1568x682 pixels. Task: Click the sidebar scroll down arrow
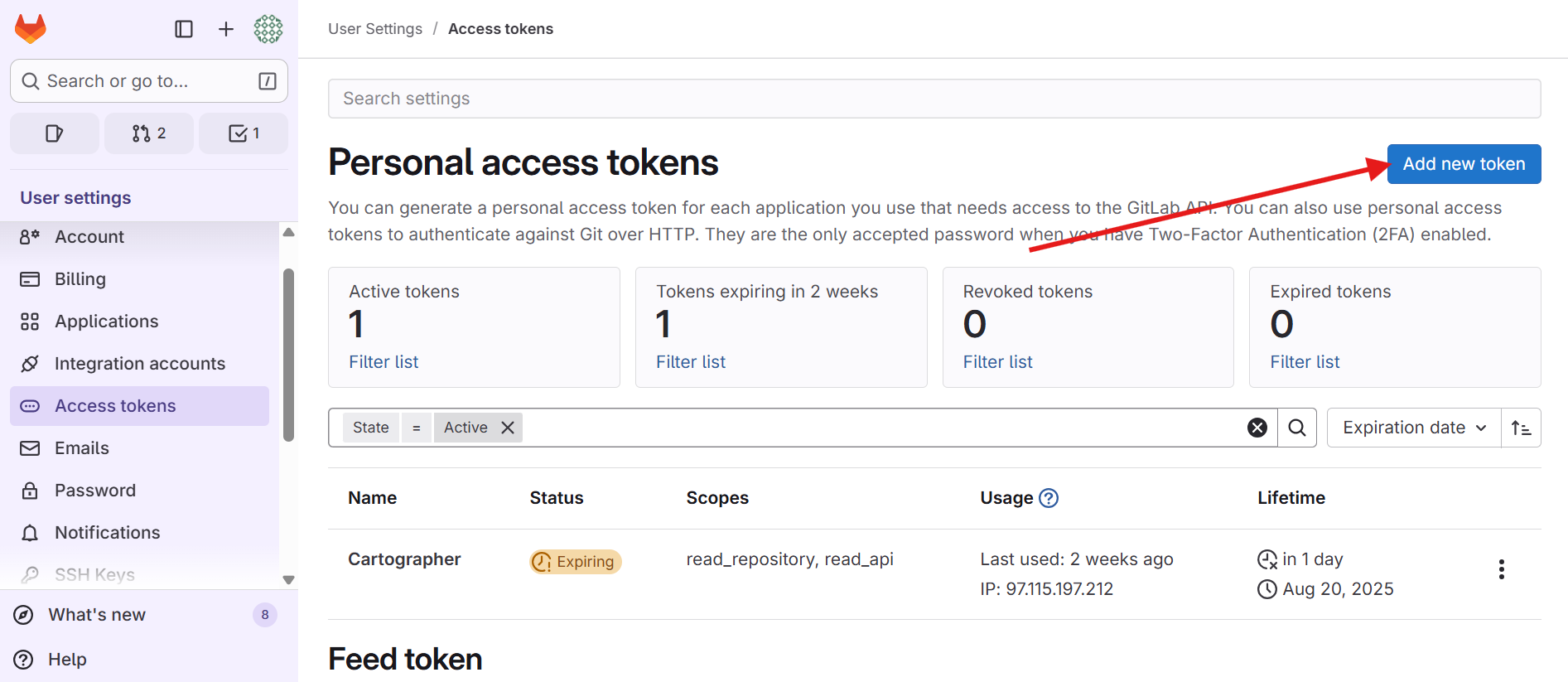point(288,580)
